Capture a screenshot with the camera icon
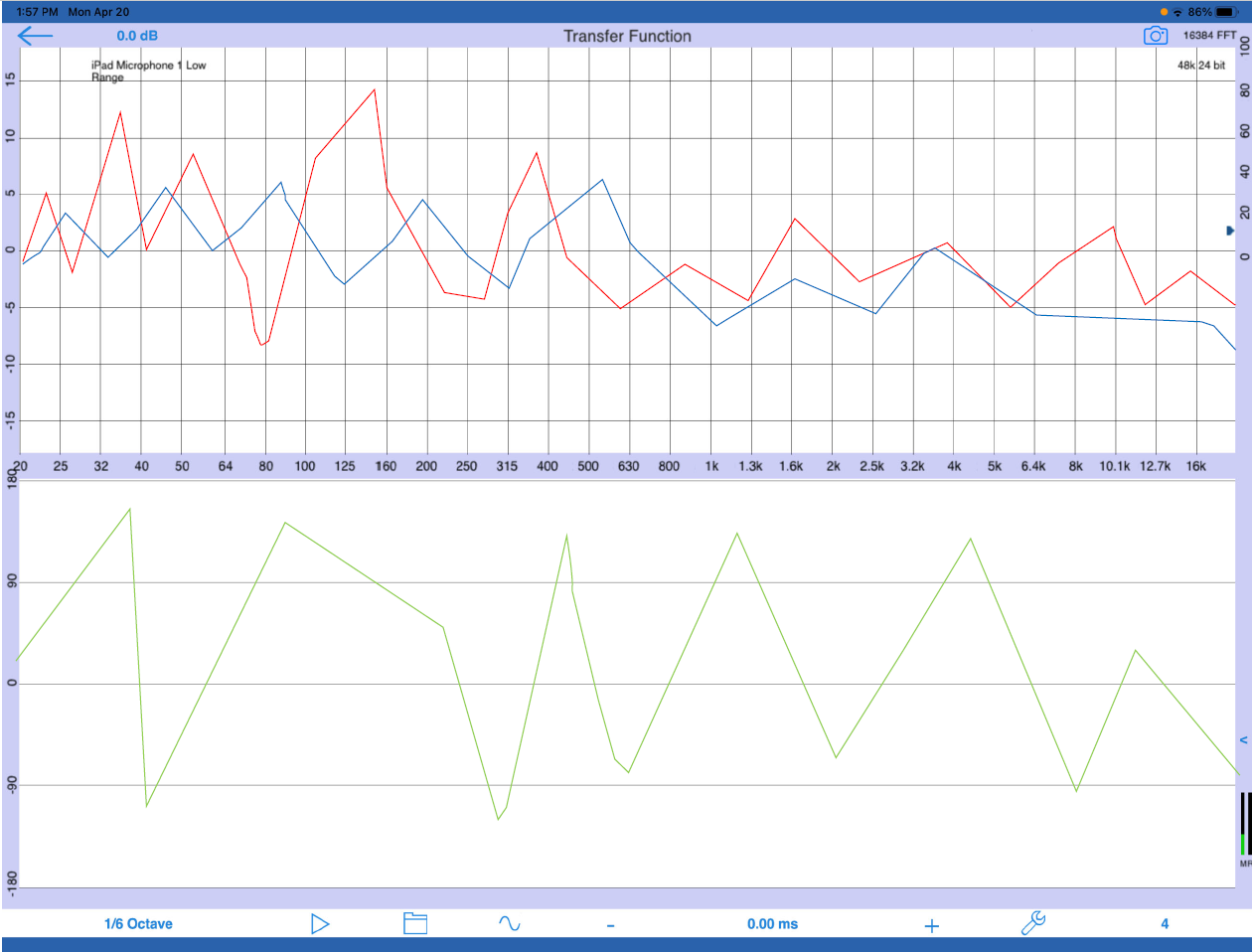This screenshot has width=1252, height=952. [x=1155, y=36]
